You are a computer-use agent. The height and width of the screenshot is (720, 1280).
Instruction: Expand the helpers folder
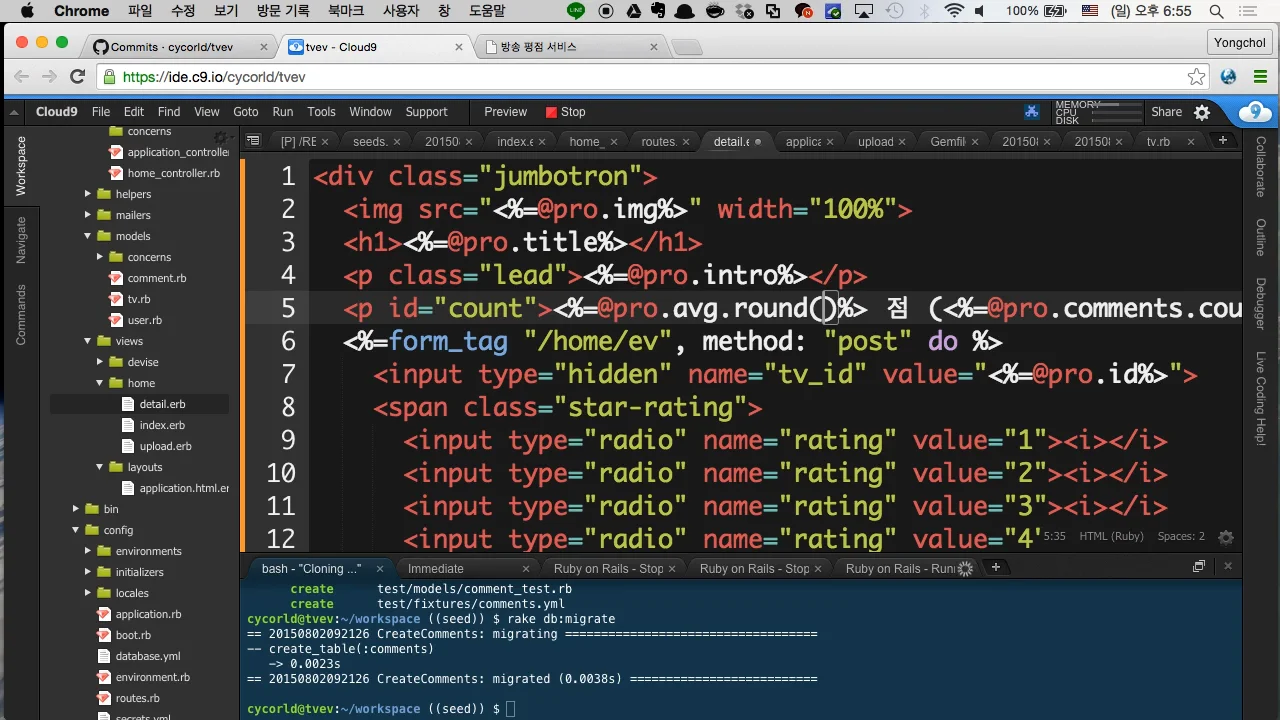(89, 194)
